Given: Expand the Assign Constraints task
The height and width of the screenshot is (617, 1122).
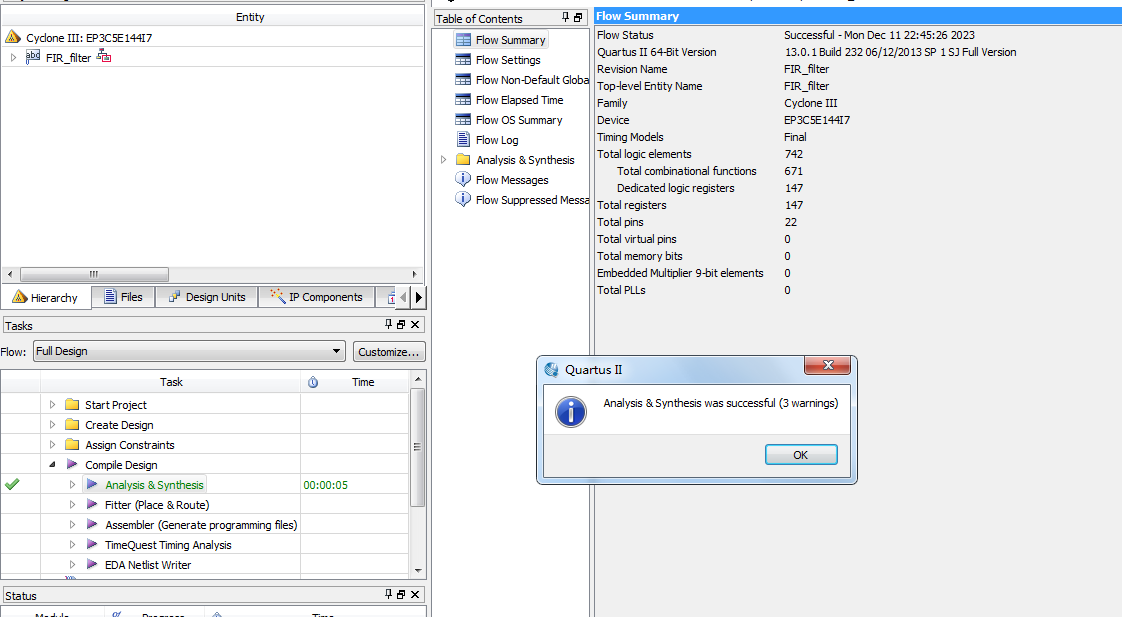Looking at the screenshot, I should pyautogui.click(x=52, y=444).
